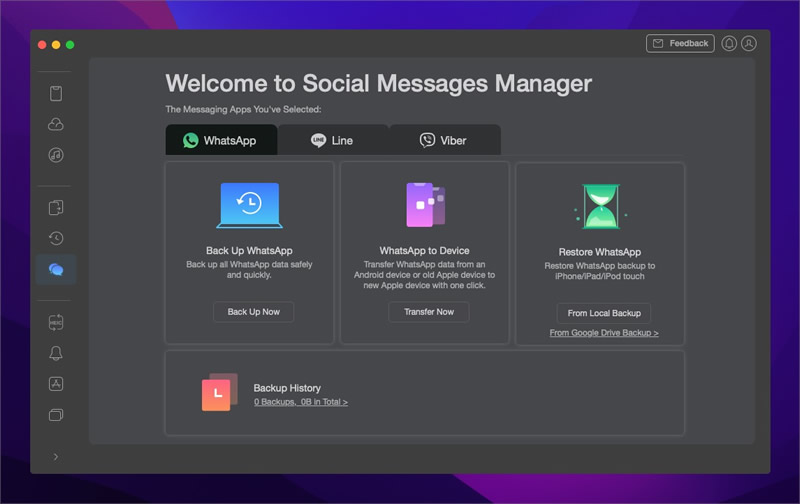Click the WhatsApp to Device phones illustration
The height and width of the screenshot is (504, 800).
tap(426, 205)
